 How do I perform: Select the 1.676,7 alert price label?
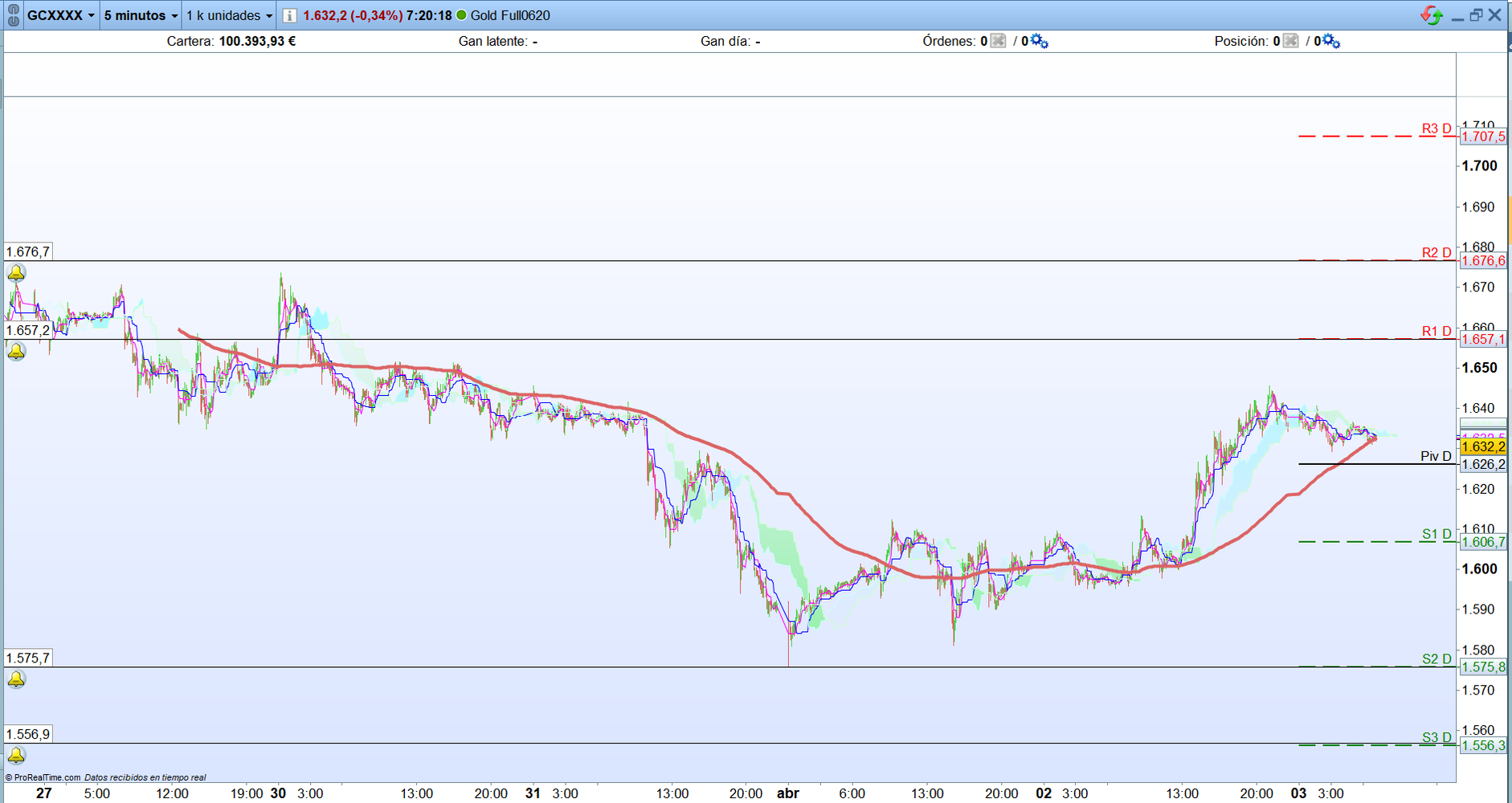click(28, 251)
